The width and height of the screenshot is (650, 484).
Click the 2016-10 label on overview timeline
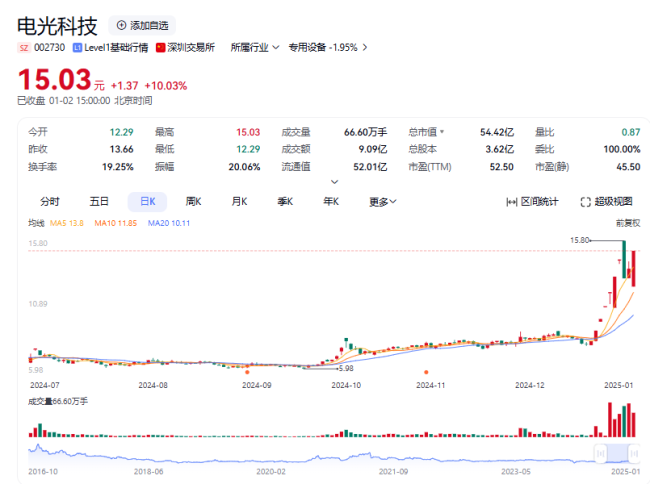[x=43, y=472]
